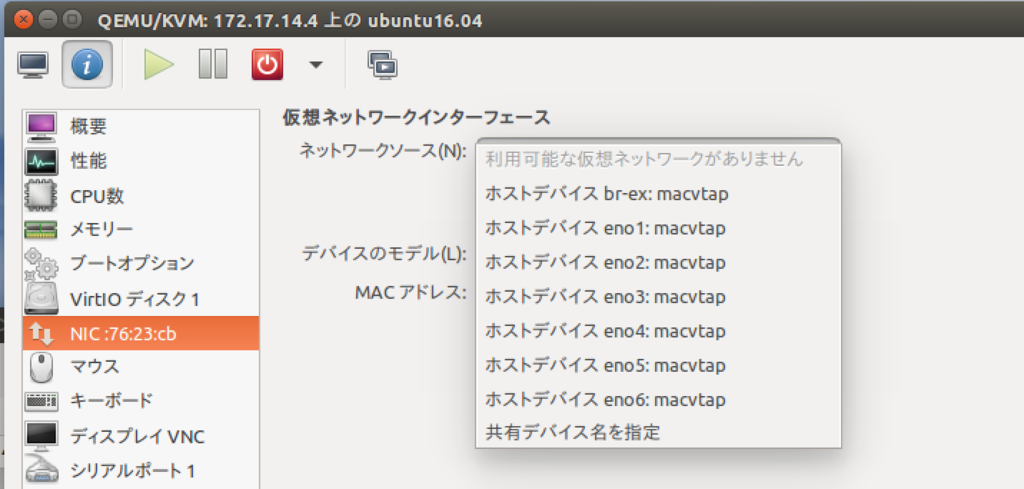Open CPU数 hardware entry
Viewport: 1024px width, 489px height.
point(140,195)
